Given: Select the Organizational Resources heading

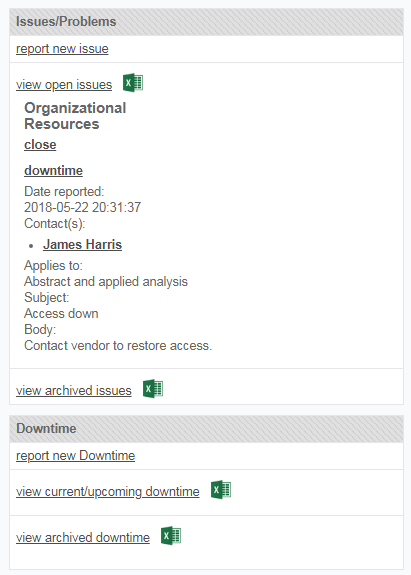Looking at the screenshot, I should point(75,116).
